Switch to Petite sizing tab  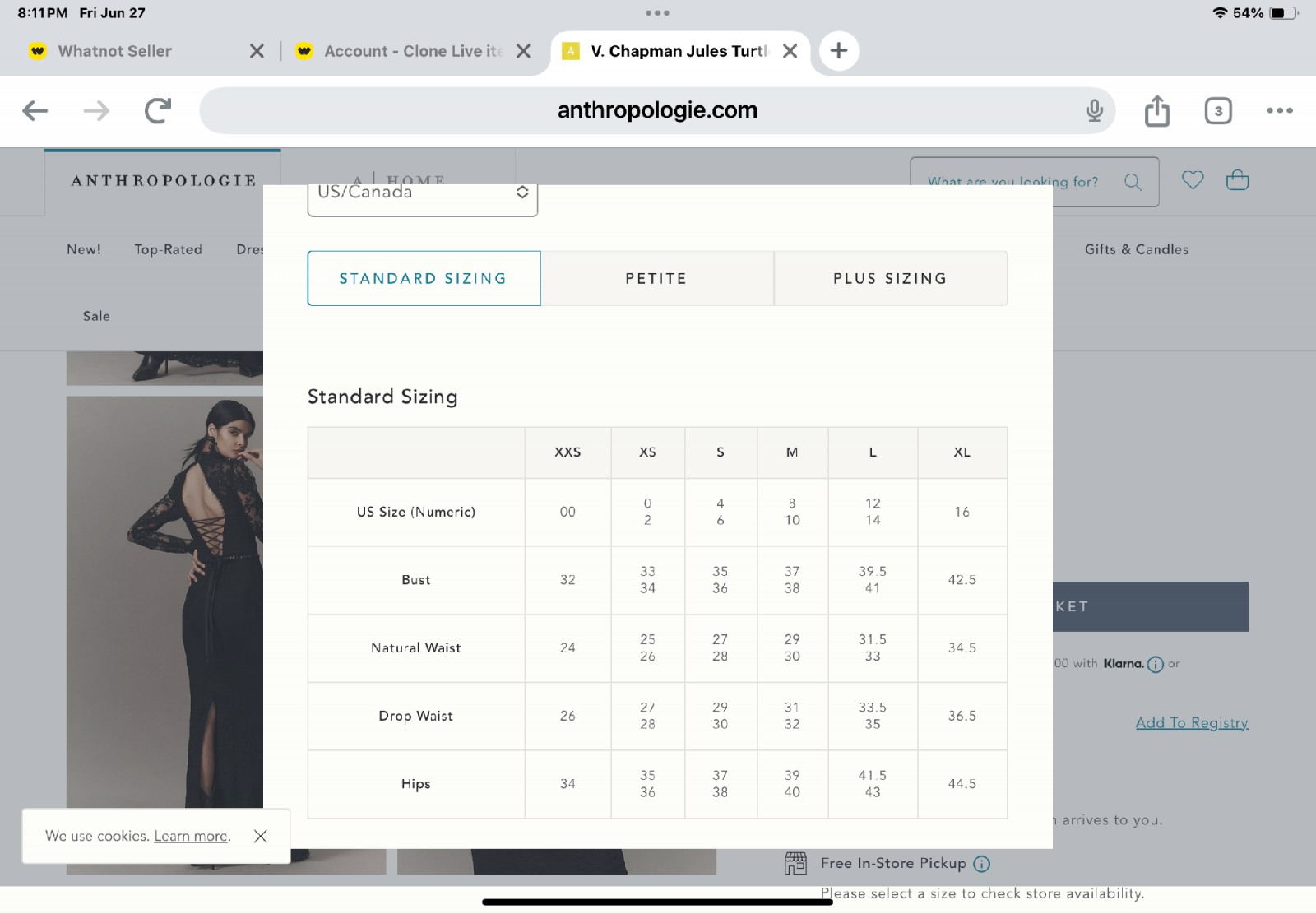coord(656,278)
